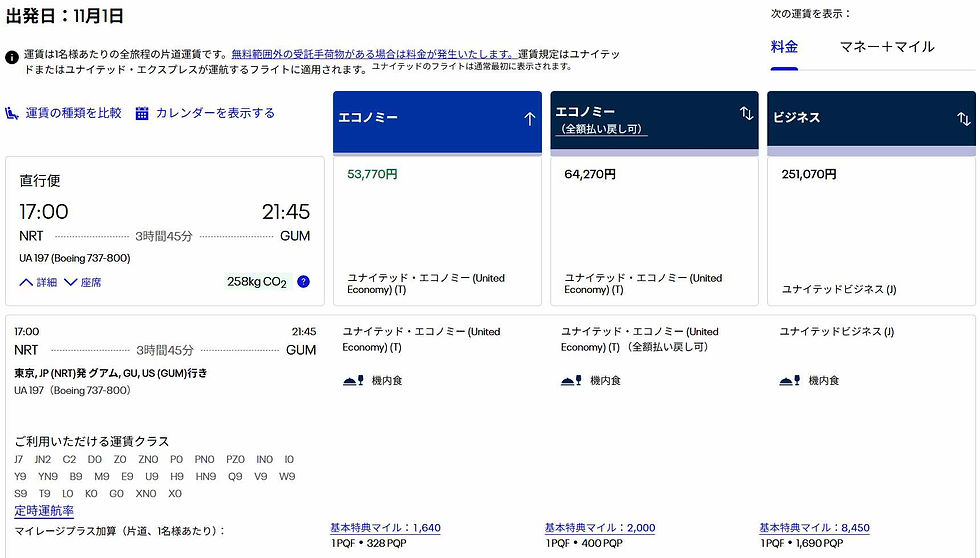The width and height of the screenshot is (980, 558).
Task: Open 基本特典マイル：8,450 link
Action: coord(814,527)
